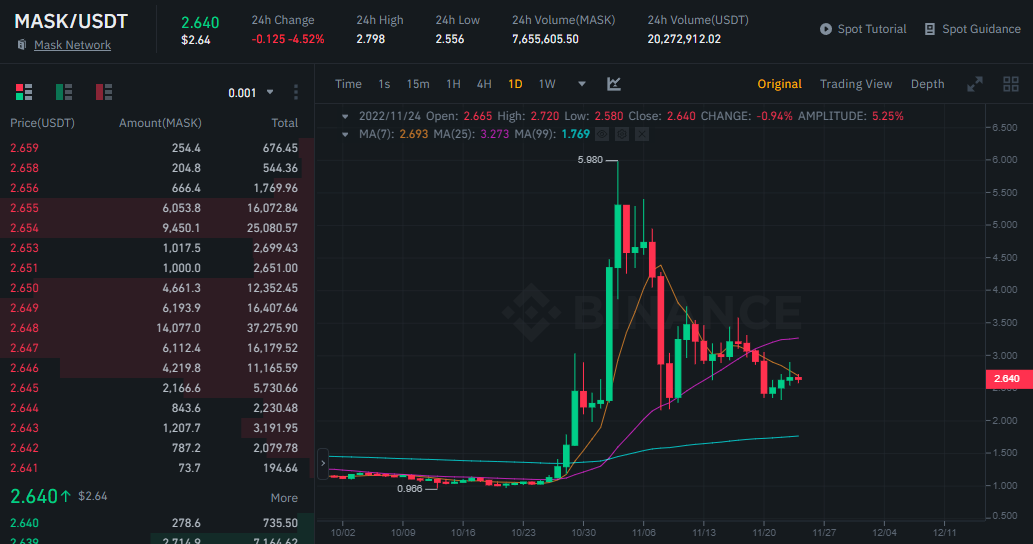This screenshot has width=1033, height=544.
Task: Click the book icon beside Mask Network
Action: coord(22,45)
